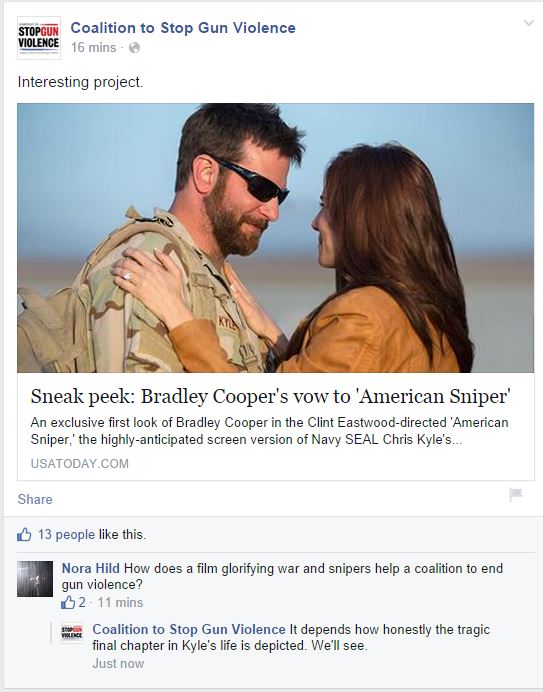Open Nora Hild's profile picture
Screen dimensions: 543x692
(x=35, y=579)
